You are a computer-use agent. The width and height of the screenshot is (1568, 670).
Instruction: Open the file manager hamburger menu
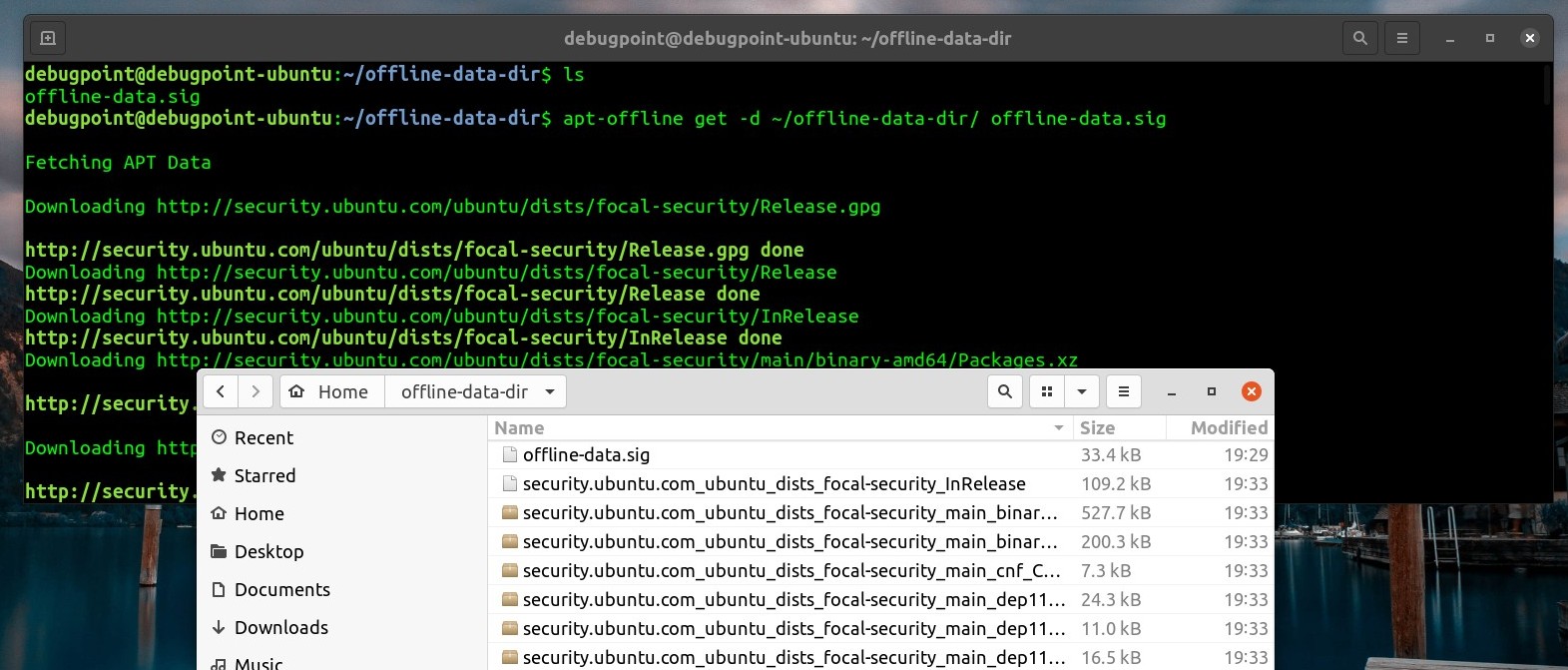click(x=1123, y=391)
